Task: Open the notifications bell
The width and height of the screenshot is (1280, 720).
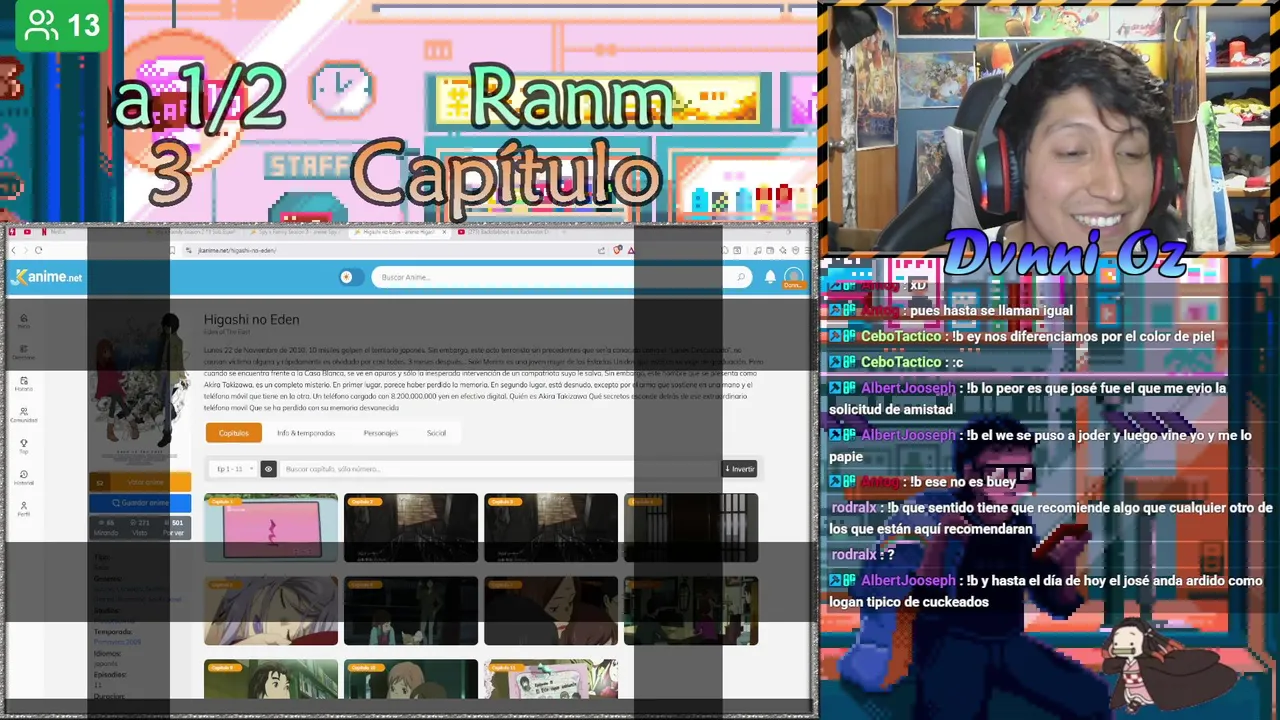Action: pyautogui.click(x=770, y=277)
